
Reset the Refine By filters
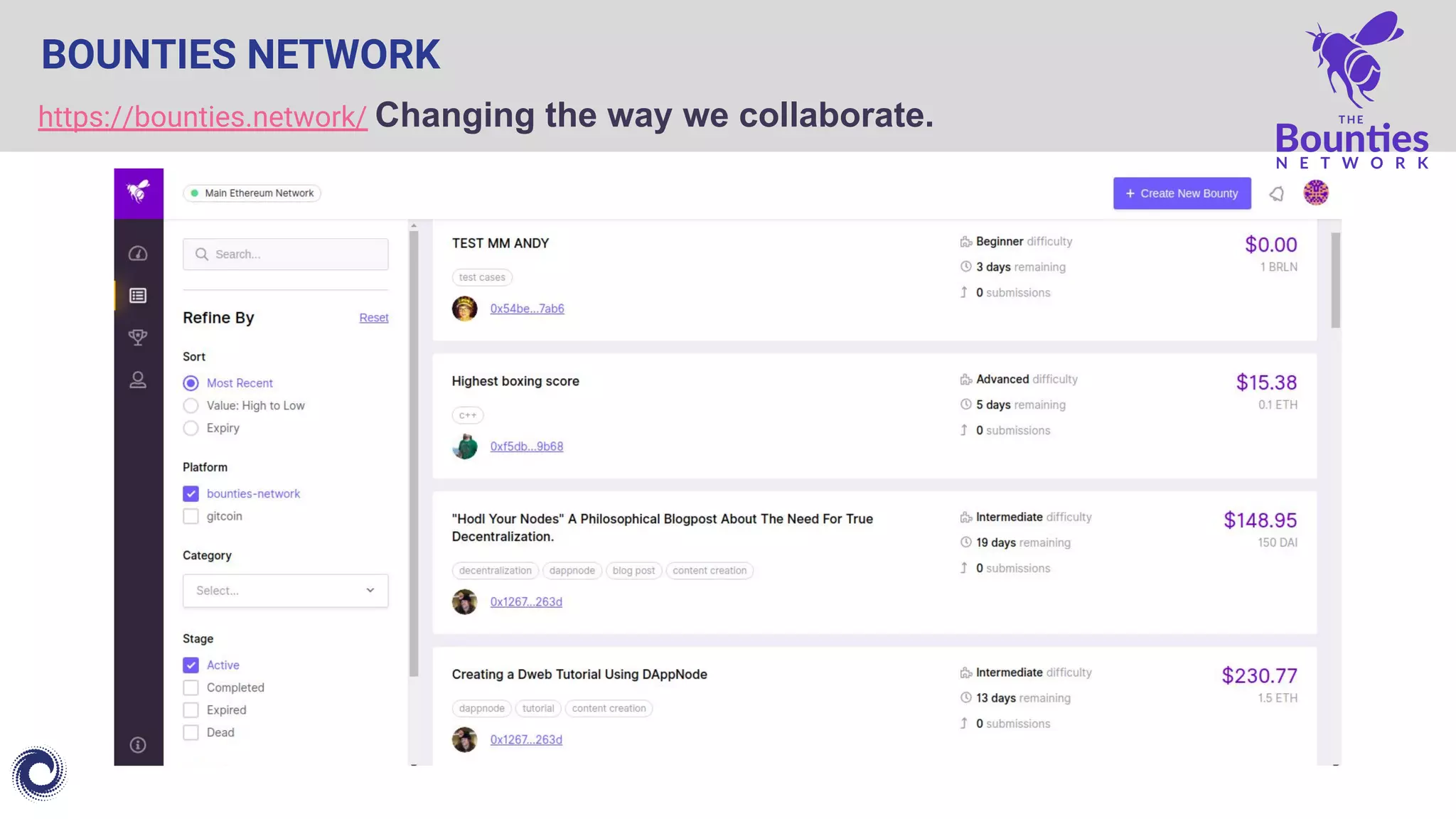pos(374,318)
